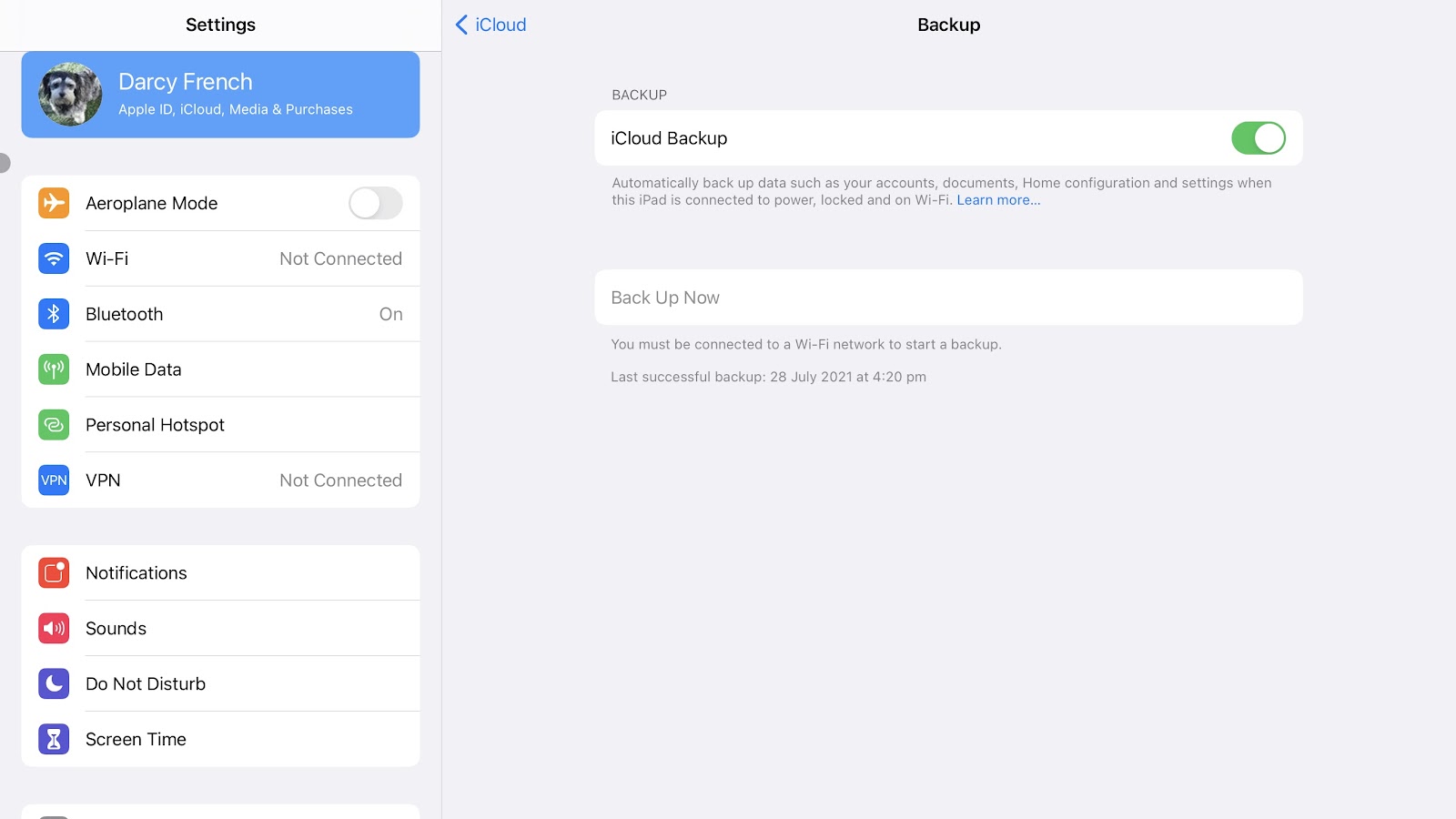Turn off the iCloud Backup switch

[1259, 138]
